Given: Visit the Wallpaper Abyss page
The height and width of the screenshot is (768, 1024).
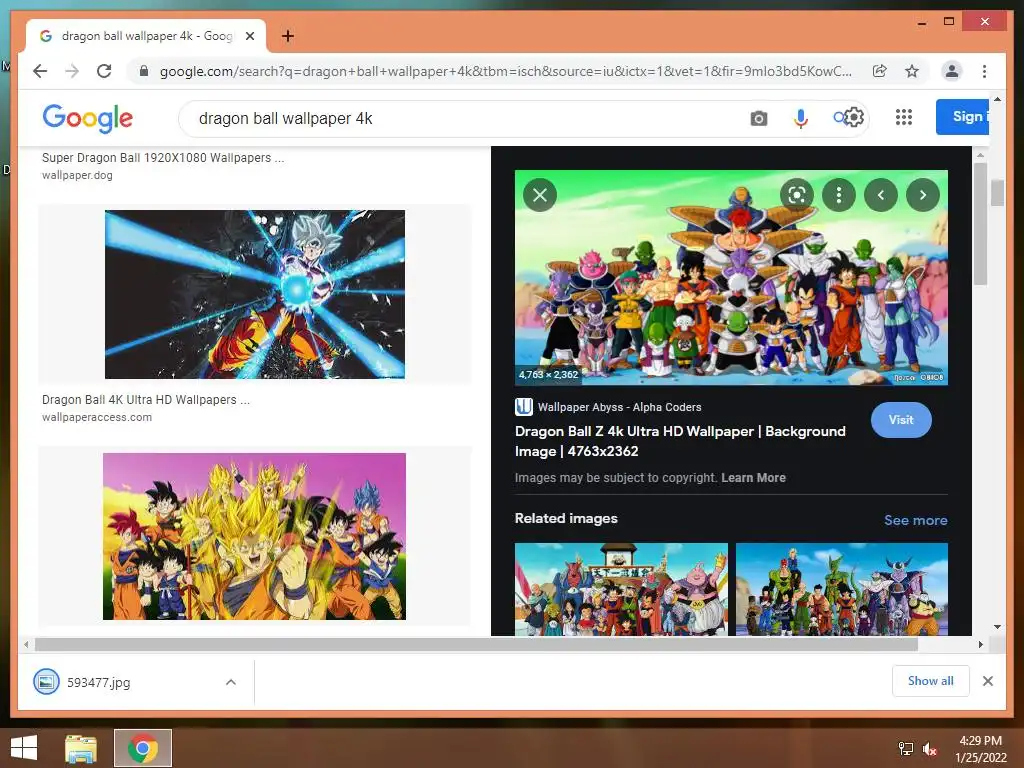Looking at the screenshot, I should pos(901,420).
